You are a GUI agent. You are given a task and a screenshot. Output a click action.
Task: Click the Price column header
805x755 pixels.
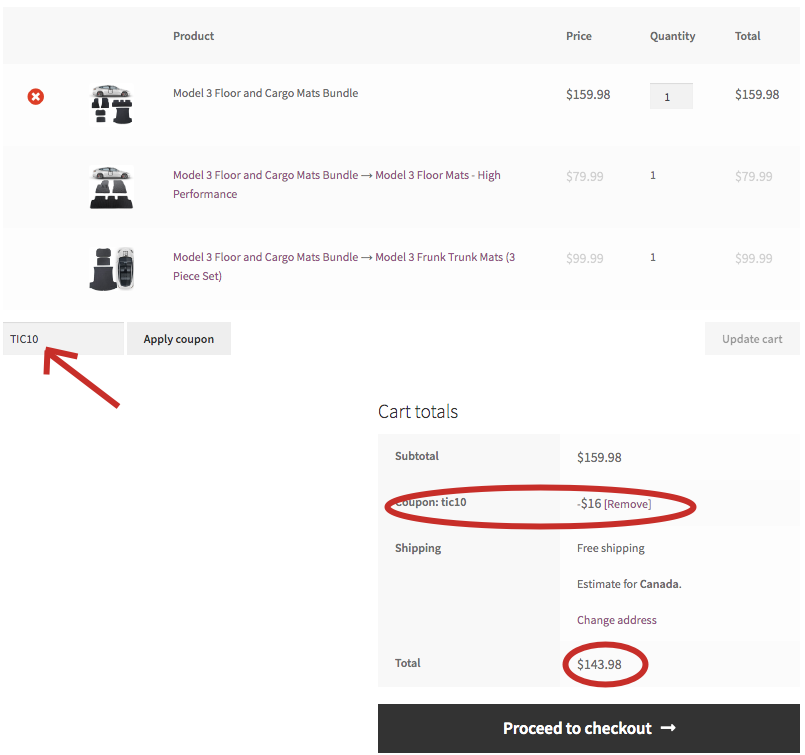[578, 36]
